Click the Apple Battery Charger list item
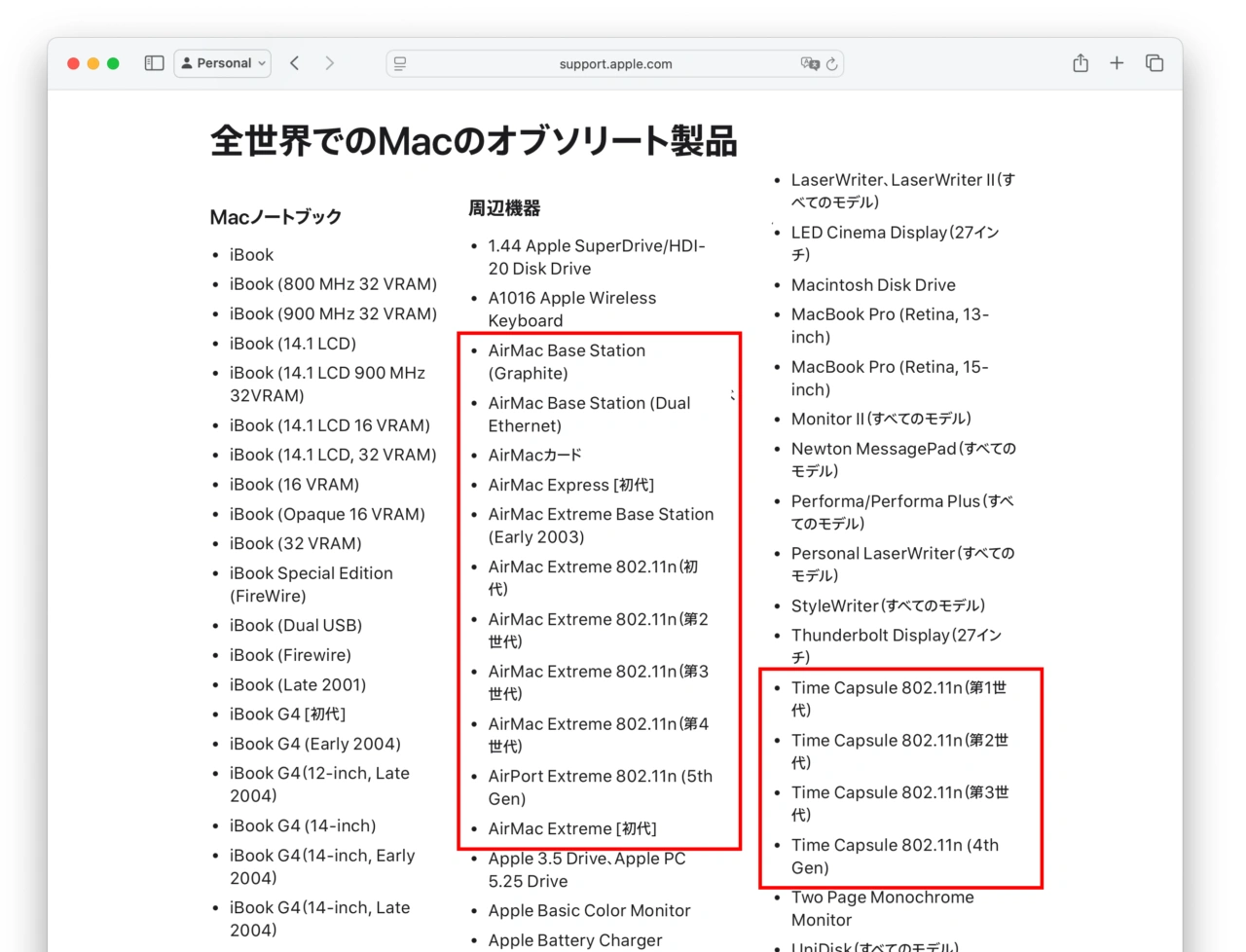The height and width of the screenshot is (952, 1246). coord(574,940)
